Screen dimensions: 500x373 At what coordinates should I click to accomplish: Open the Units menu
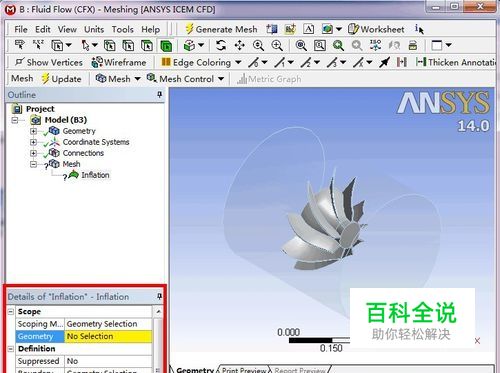coord(94,29)
